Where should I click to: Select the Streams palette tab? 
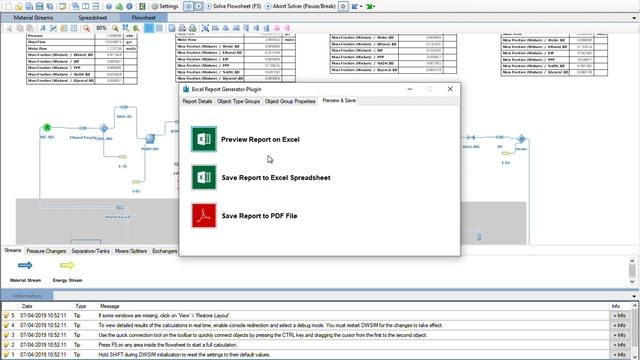(x=13, y=250)
